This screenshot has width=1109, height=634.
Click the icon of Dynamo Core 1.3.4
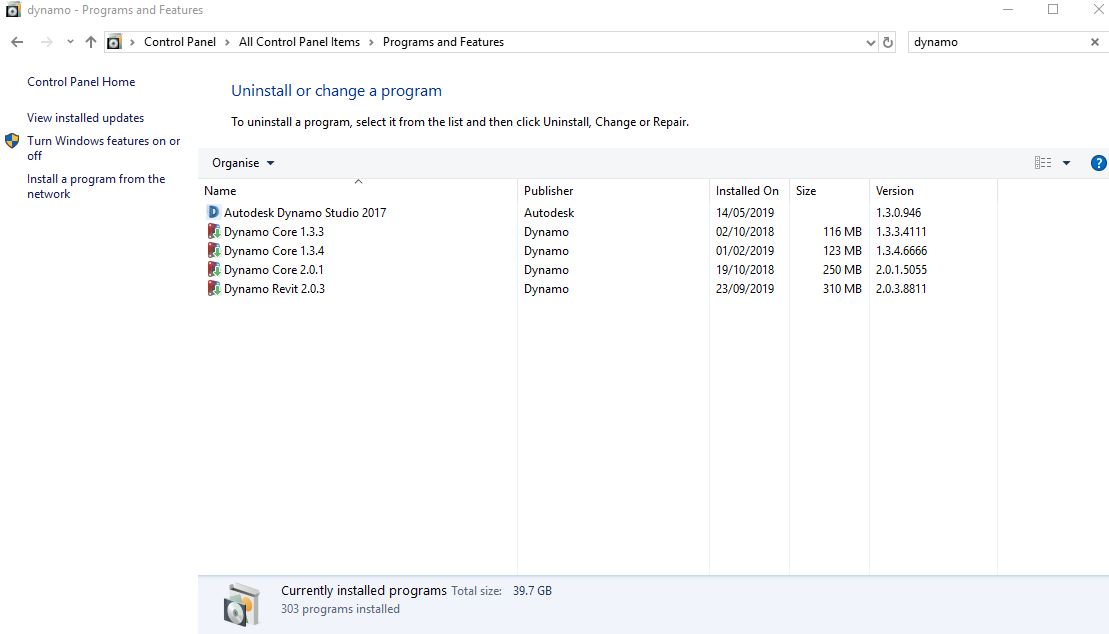(213, 250)
